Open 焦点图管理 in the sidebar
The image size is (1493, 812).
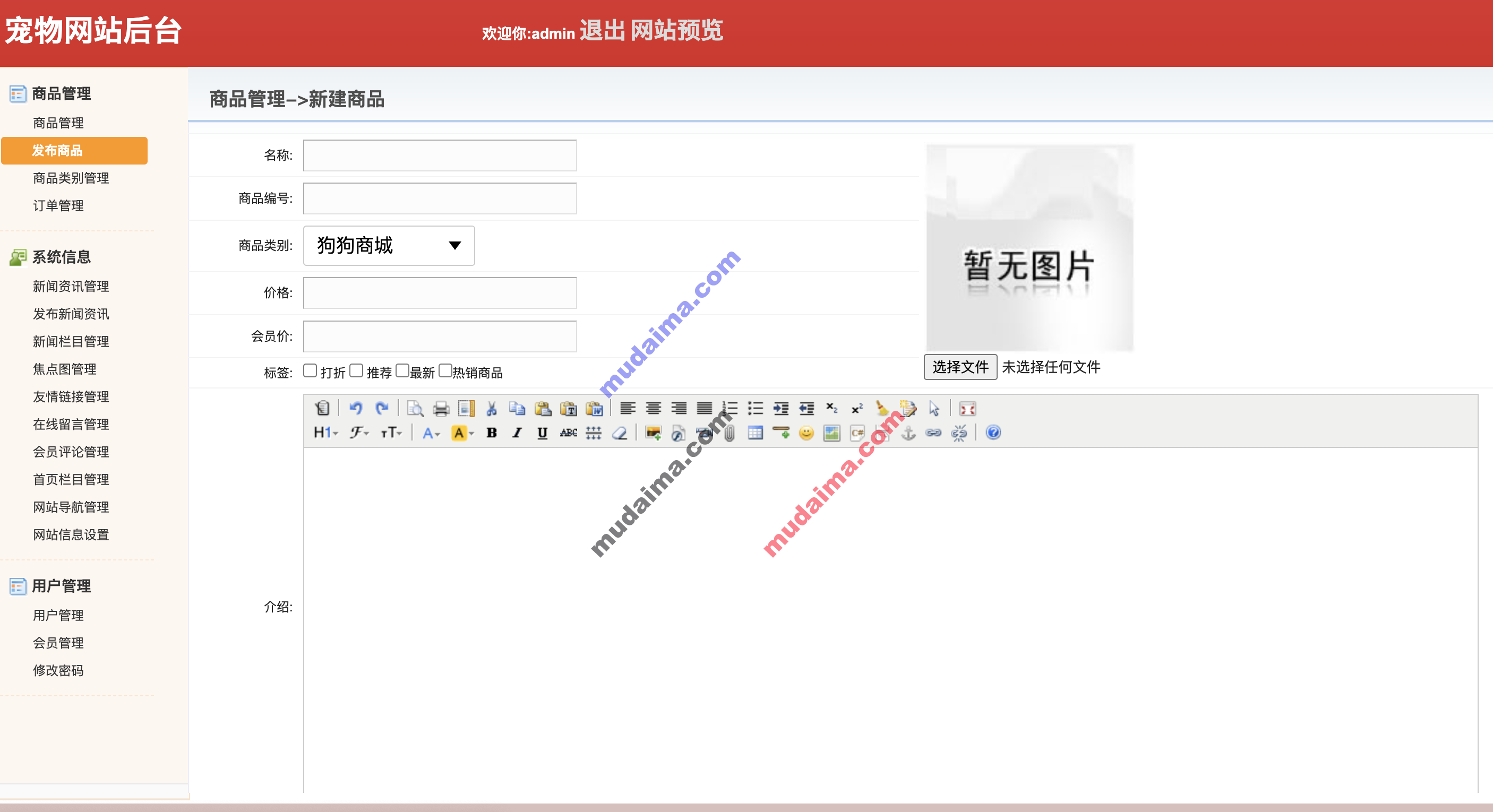(x=64, y=369)
